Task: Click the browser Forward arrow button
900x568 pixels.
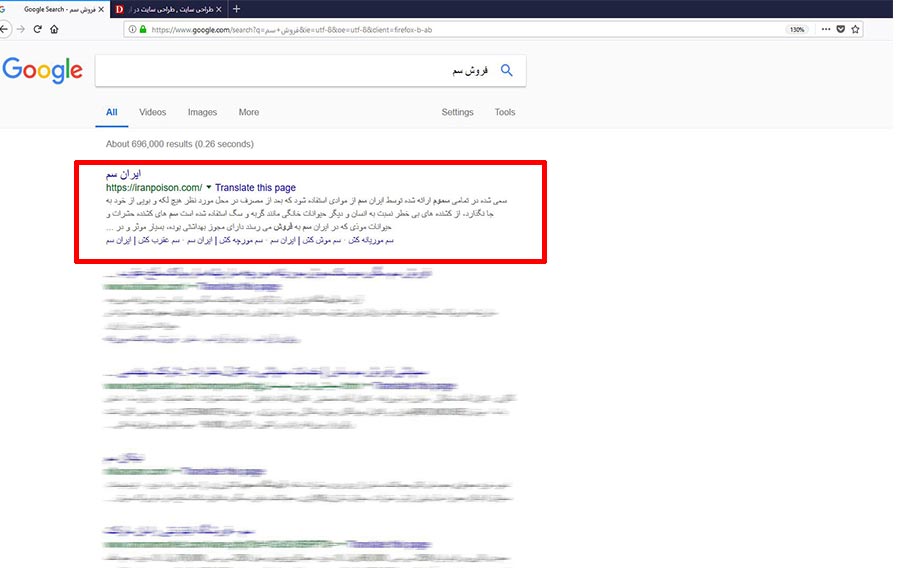Action: 21,29
